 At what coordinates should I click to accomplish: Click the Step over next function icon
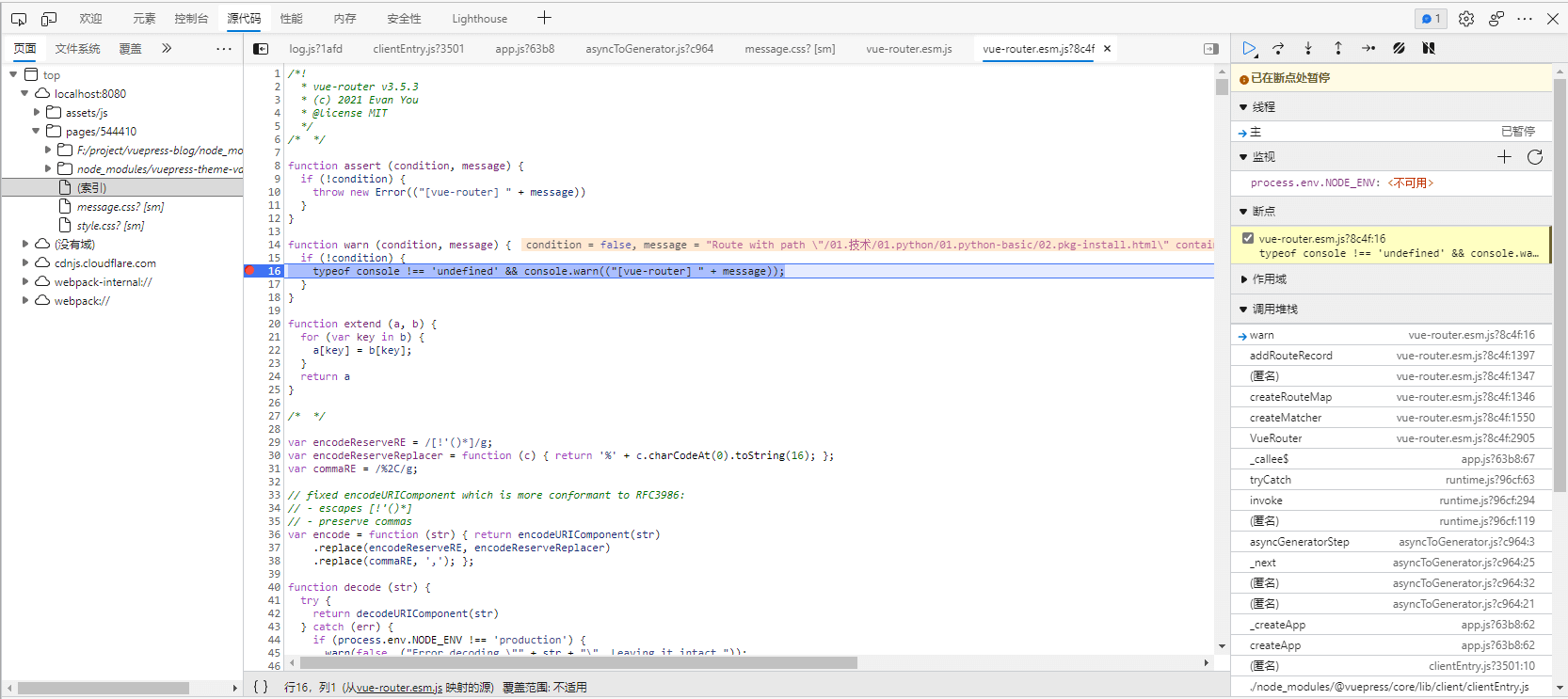1278,48
